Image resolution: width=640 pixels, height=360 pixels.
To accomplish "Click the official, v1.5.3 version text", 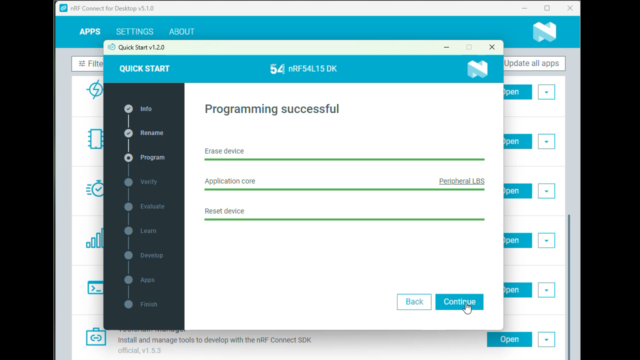I will pyautogui.click(x=139, y=350).
